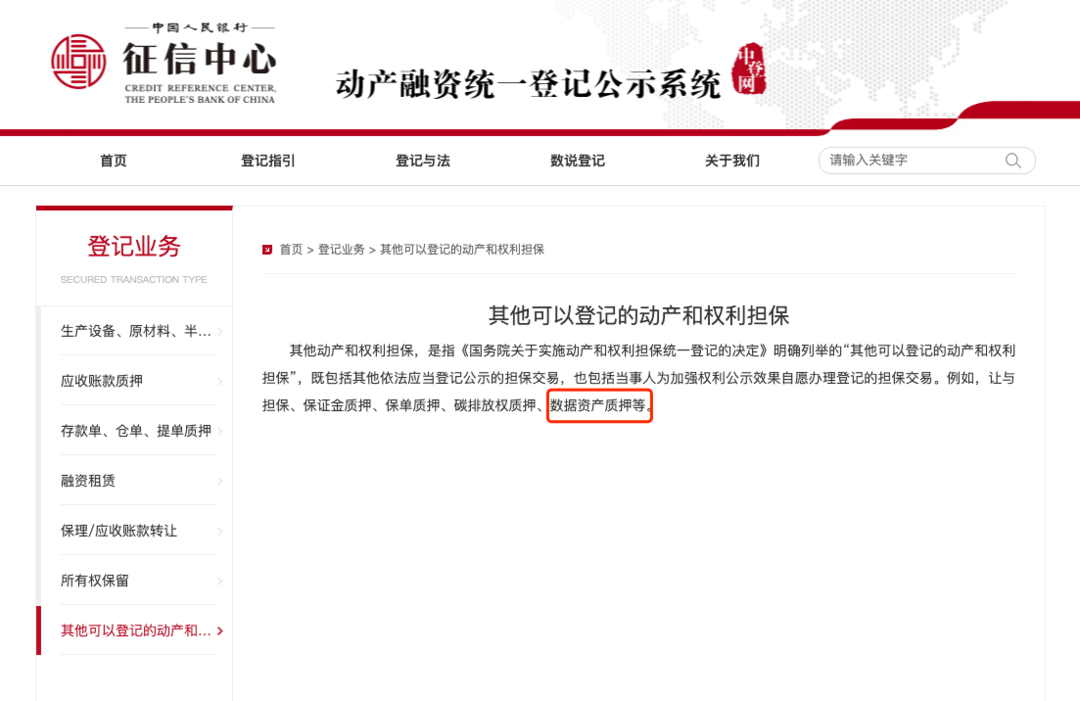
Task: Select 应收账款质押 in the sidebar
Action: click(102, 381)
